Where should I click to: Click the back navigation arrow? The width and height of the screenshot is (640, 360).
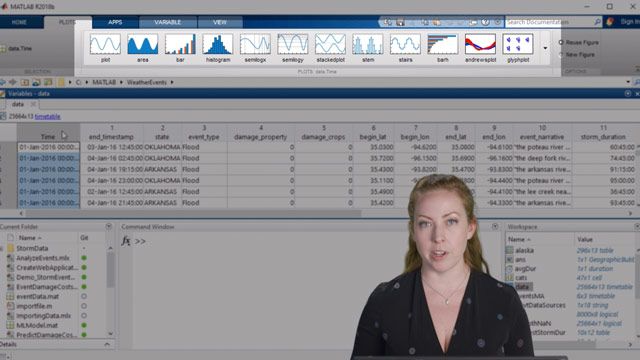[x=3, y=82]
